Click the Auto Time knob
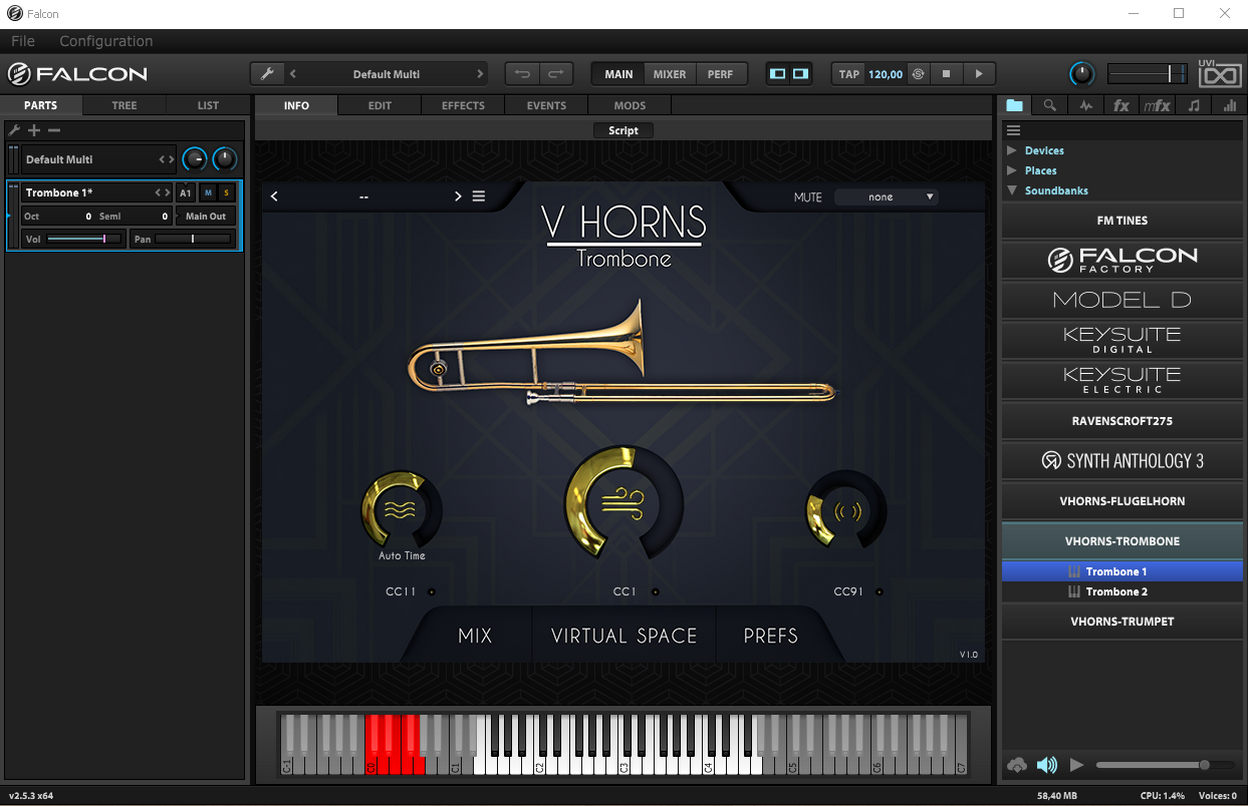 pyautogui.click(x=401, y=509)
